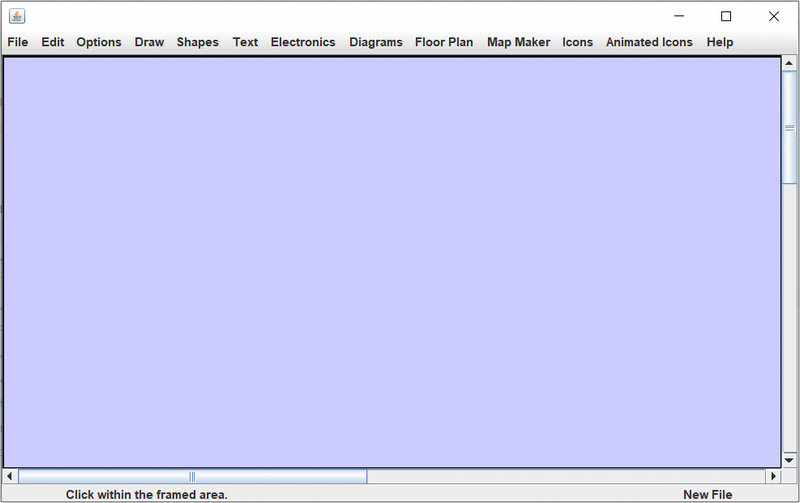
Task: Open the Animated Icons menu
Action: [x=649, y=42]
